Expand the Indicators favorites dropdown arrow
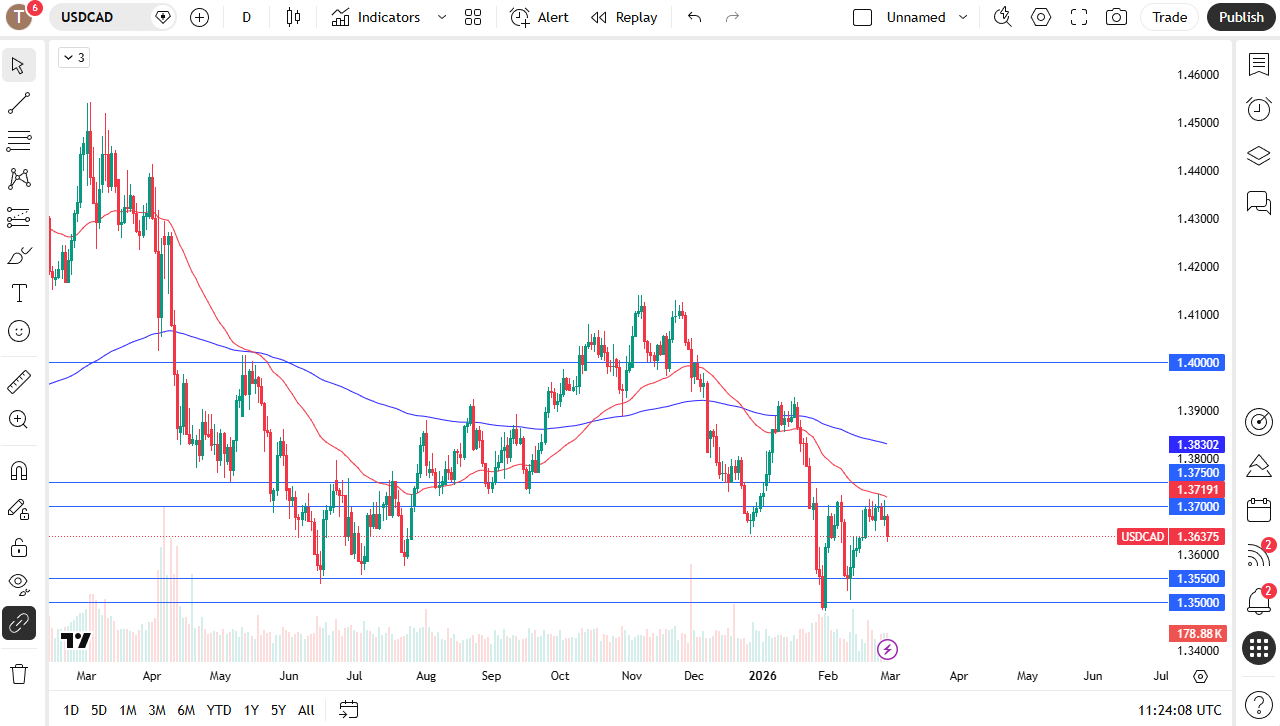 (442, 17)
